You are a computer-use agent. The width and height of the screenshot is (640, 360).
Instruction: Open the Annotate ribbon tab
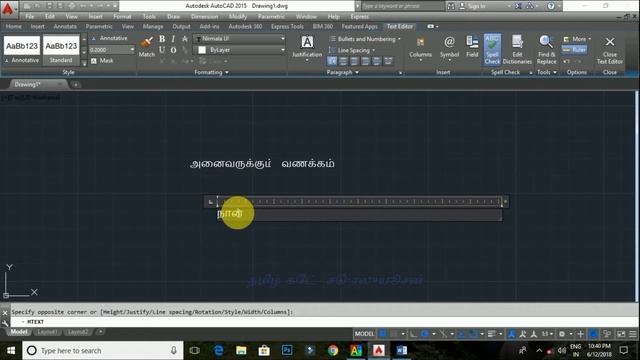(x=65, y=26)
